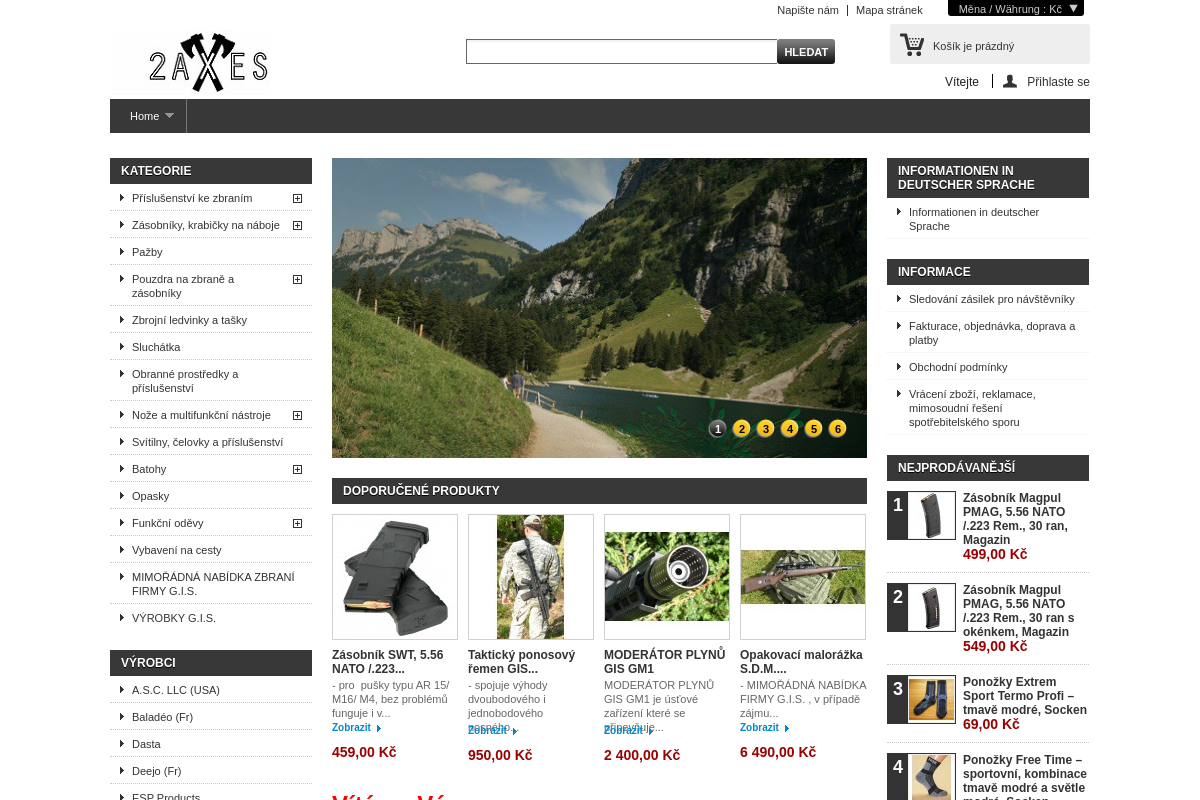Click the shopping cart icon

(x=911, y=44)
